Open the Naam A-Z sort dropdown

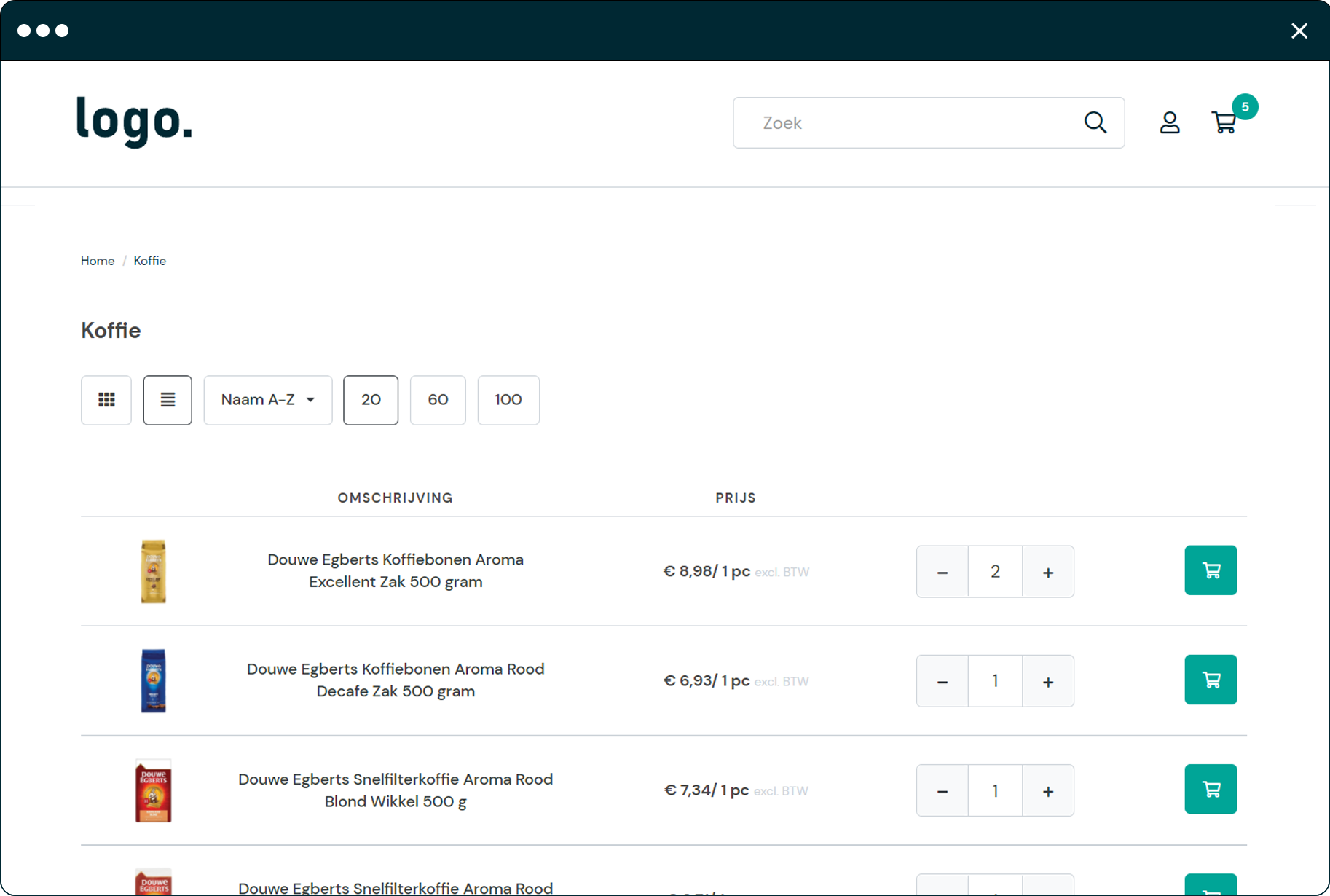pyautogui.click(x=268, y=400)
